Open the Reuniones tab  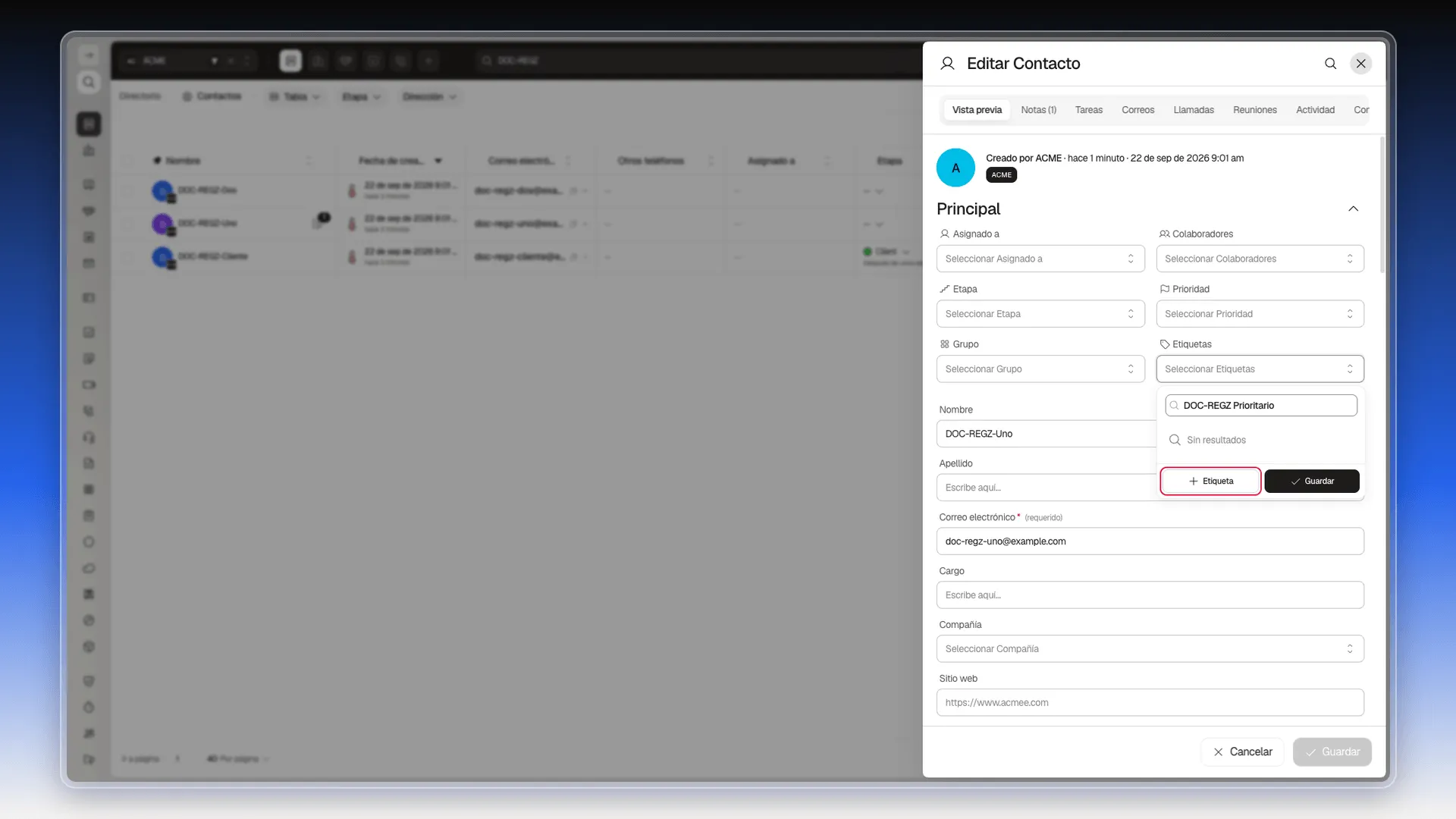(x=1254, y=110)
